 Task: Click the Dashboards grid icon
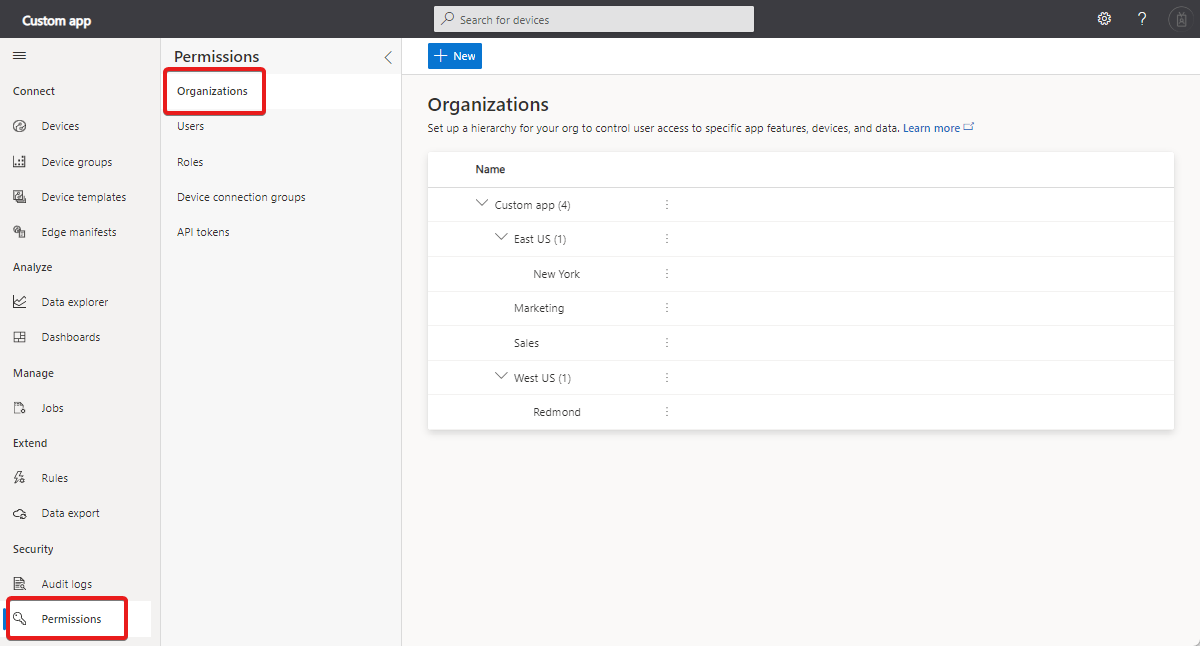point(19,337)
